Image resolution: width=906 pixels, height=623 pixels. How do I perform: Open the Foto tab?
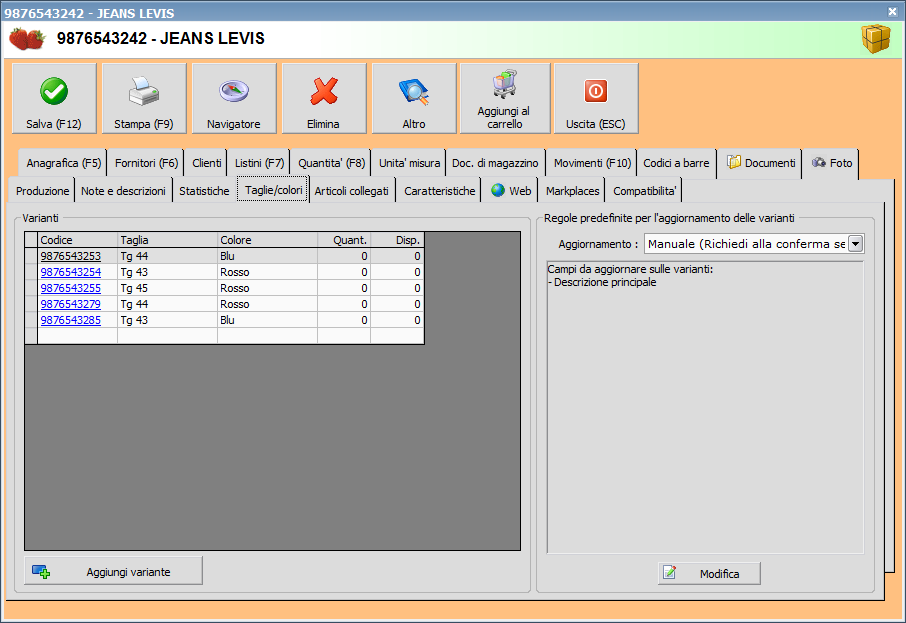(831, 164)
